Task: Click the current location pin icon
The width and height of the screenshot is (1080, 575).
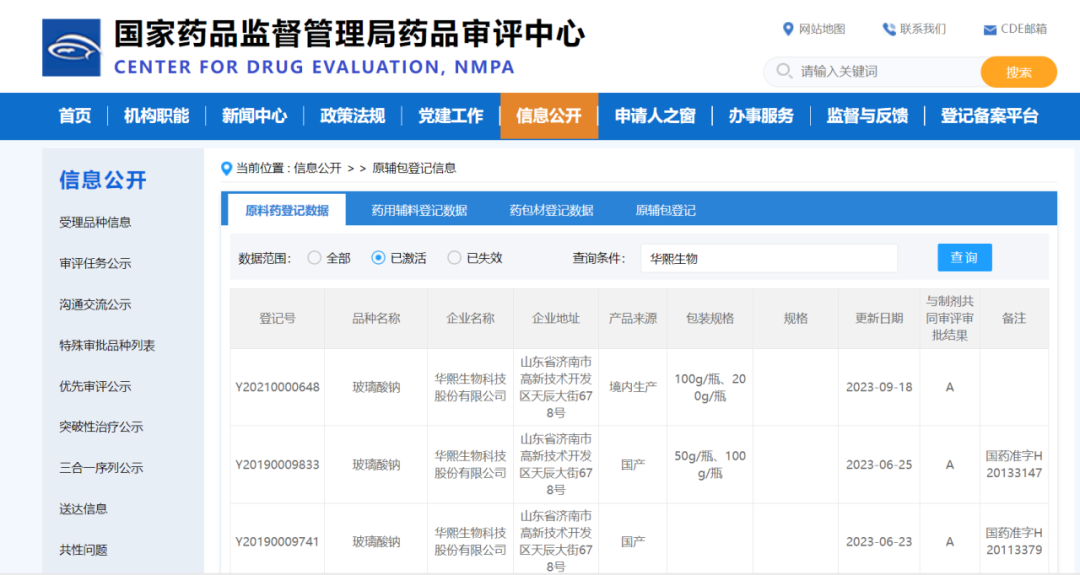Action: tap(227, 168)
